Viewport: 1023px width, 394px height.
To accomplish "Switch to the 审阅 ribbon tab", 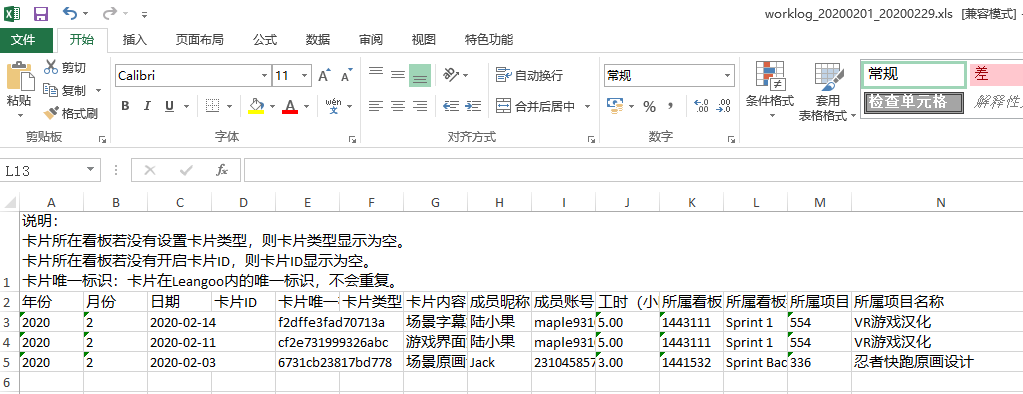I will (371, 40).
